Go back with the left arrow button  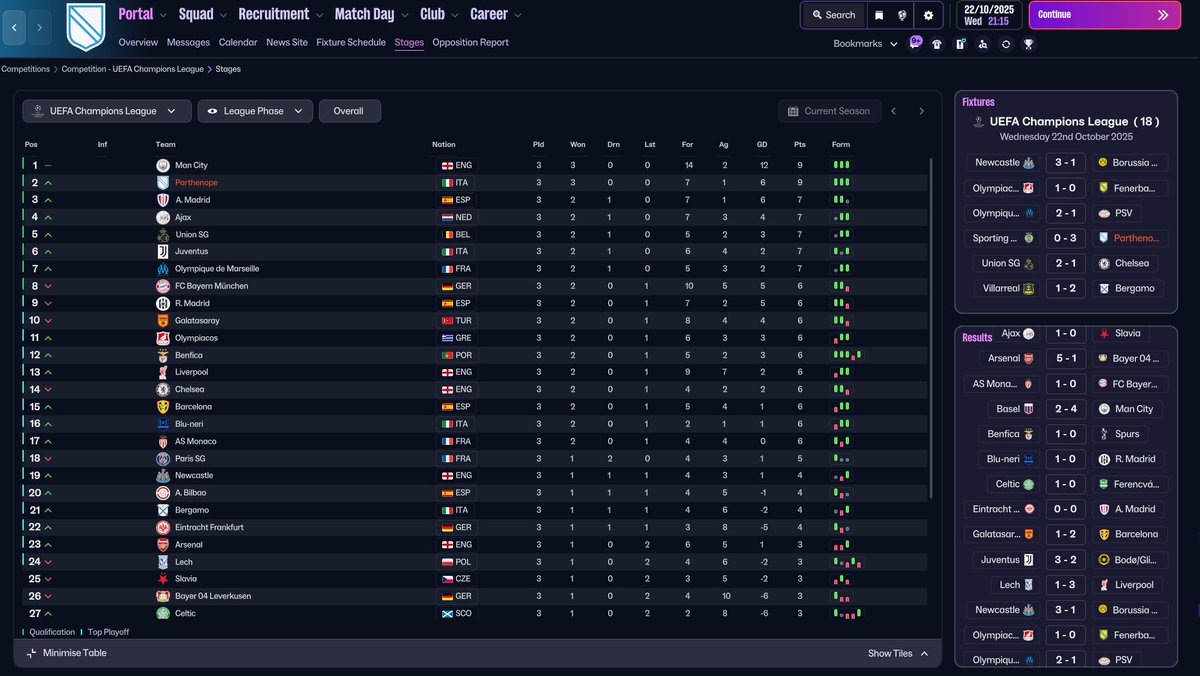(x=14, y=27)
